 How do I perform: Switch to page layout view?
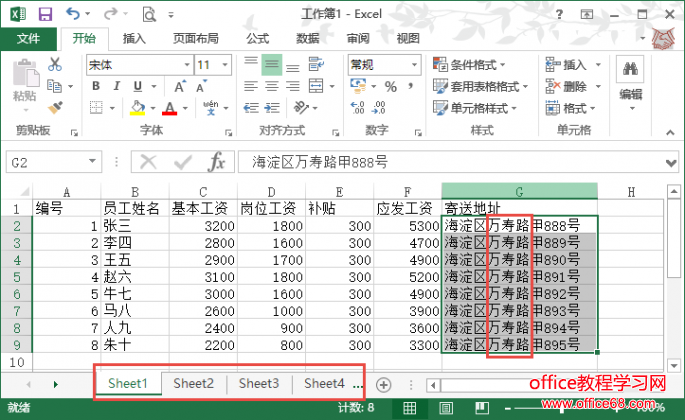tap(446, 408)
